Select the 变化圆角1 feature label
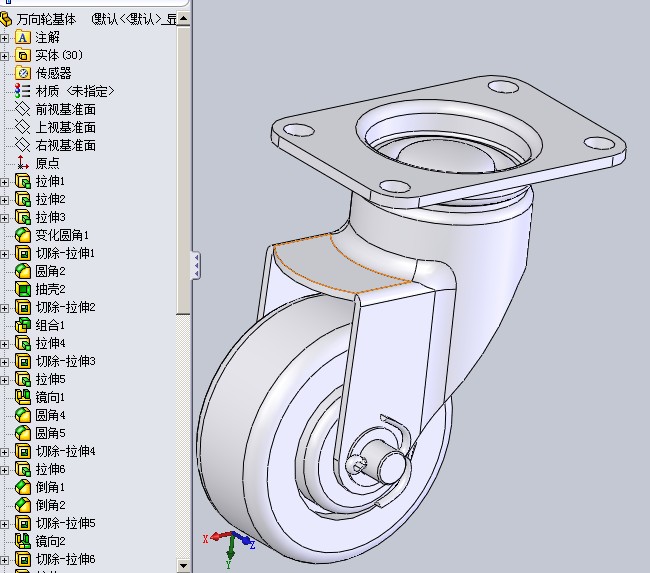 [62, 235]
